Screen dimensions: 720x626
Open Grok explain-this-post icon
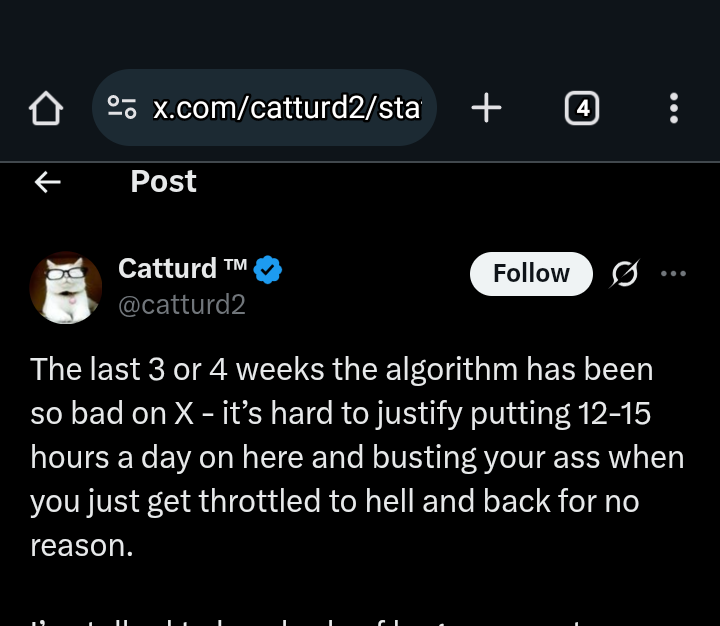click(625, 274)
